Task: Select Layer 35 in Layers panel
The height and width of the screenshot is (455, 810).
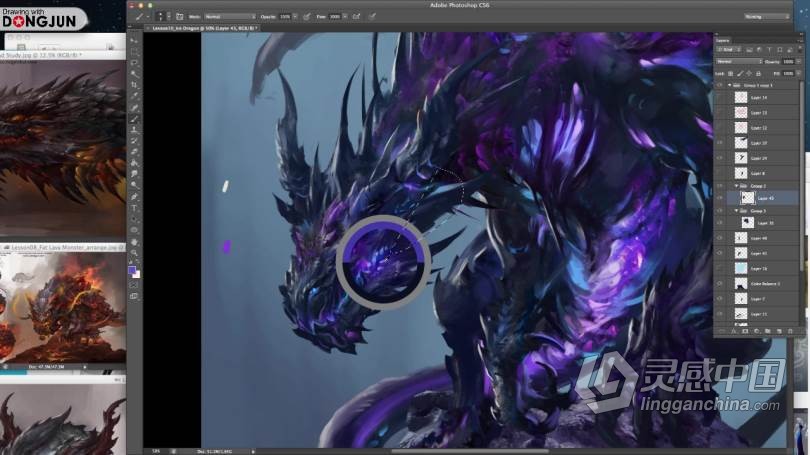Action: tap(762, 223)
